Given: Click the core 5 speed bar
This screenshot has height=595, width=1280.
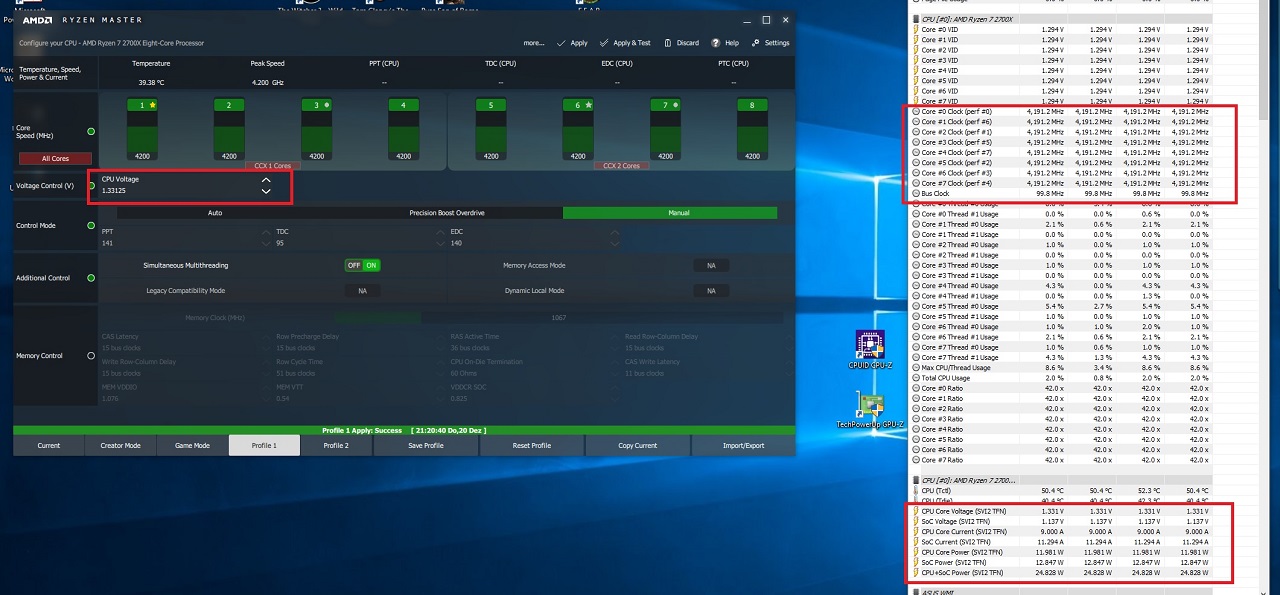Looking at the screenshot, I should [x=491, y=130].
